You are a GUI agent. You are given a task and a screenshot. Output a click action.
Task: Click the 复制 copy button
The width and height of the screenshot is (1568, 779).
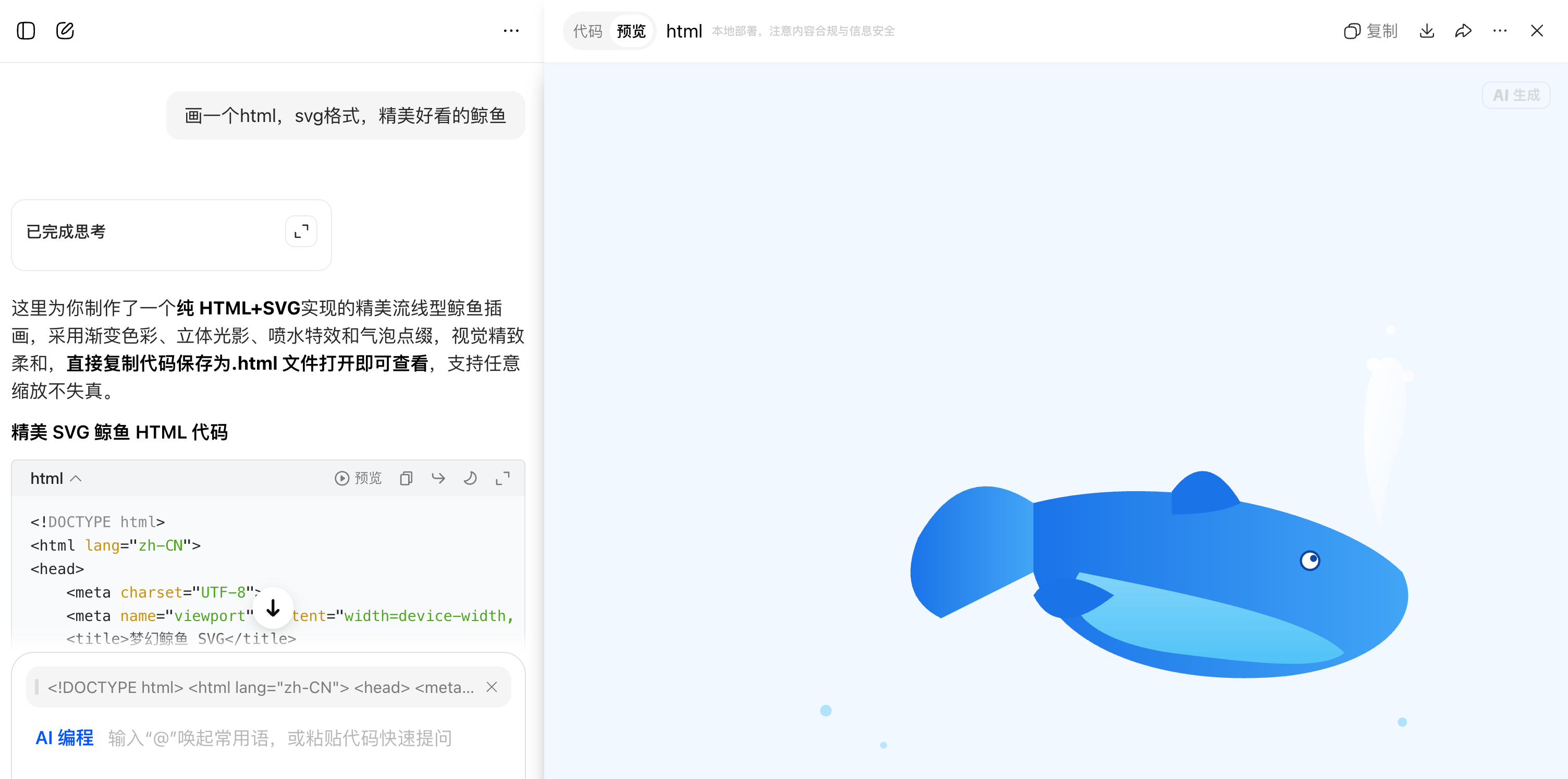click(x=1370, y=30)
